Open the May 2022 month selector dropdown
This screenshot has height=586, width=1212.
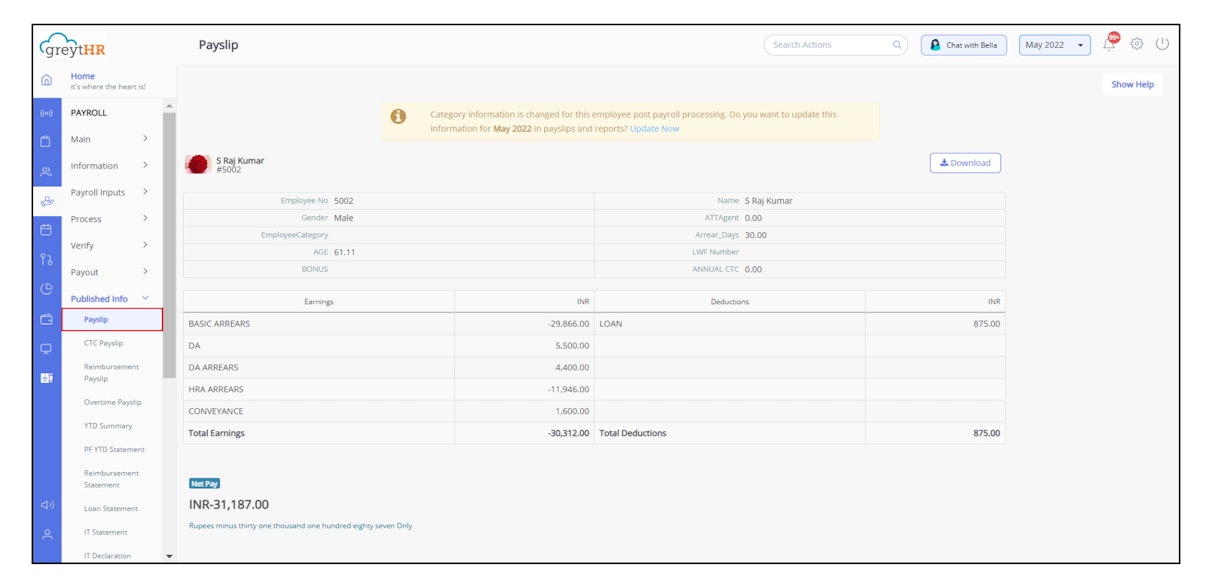pos(1052,43)
